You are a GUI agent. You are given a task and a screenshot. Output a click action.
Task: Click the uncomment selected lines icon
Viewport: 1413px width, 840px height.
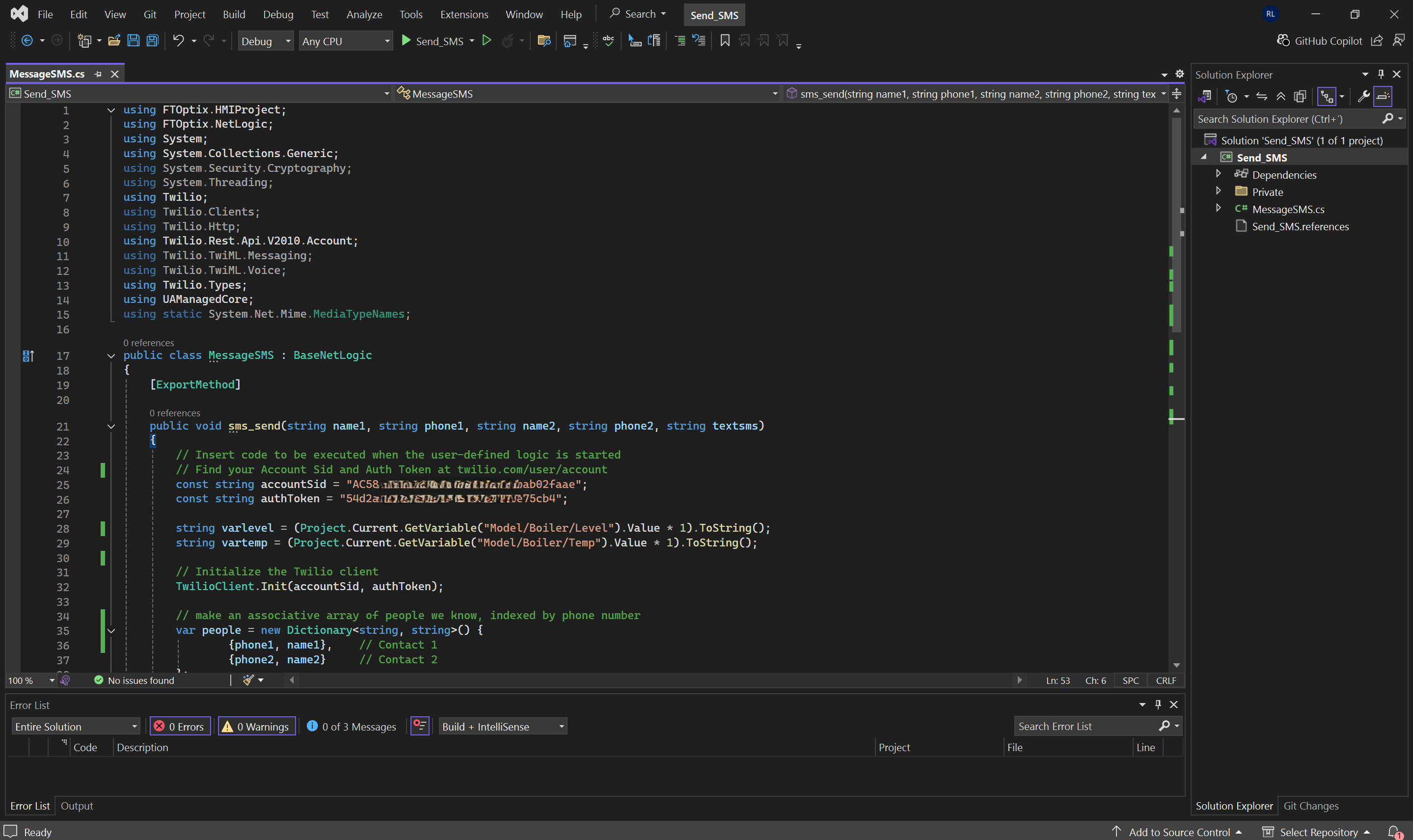tap(699, 40)
